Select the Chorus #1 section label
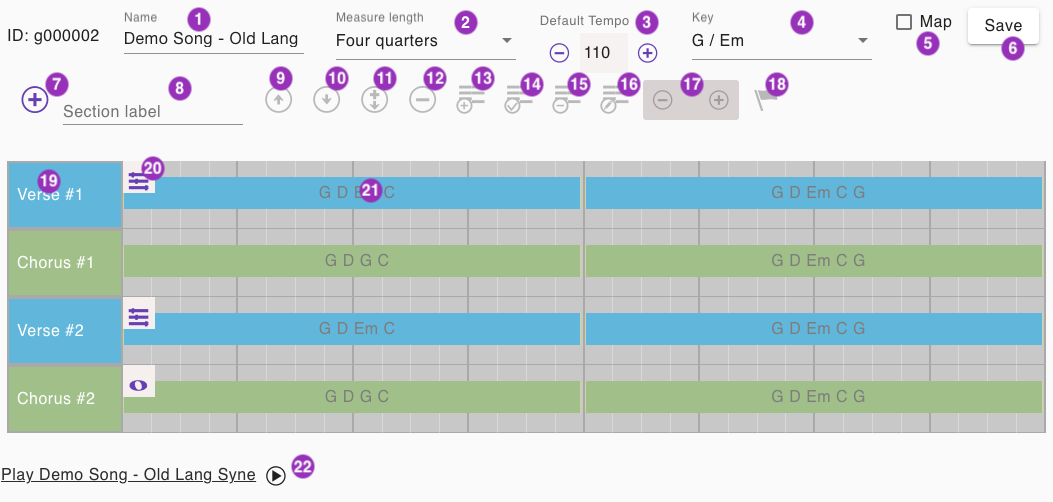 (64, 262)
